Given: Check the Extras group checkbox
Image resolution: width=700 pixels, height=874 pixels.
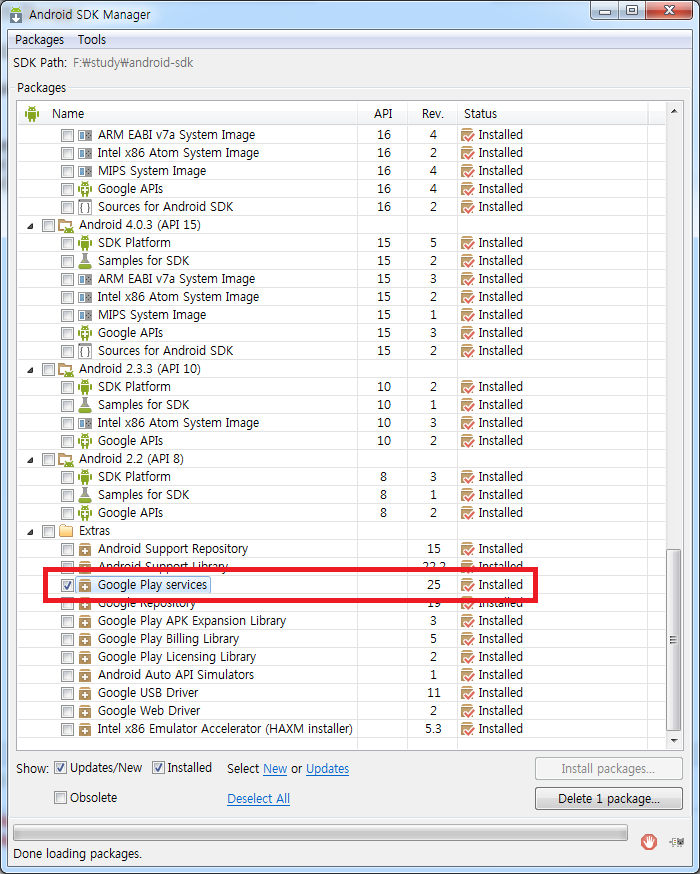Looking at the screenshot, I should coord(48,531).
